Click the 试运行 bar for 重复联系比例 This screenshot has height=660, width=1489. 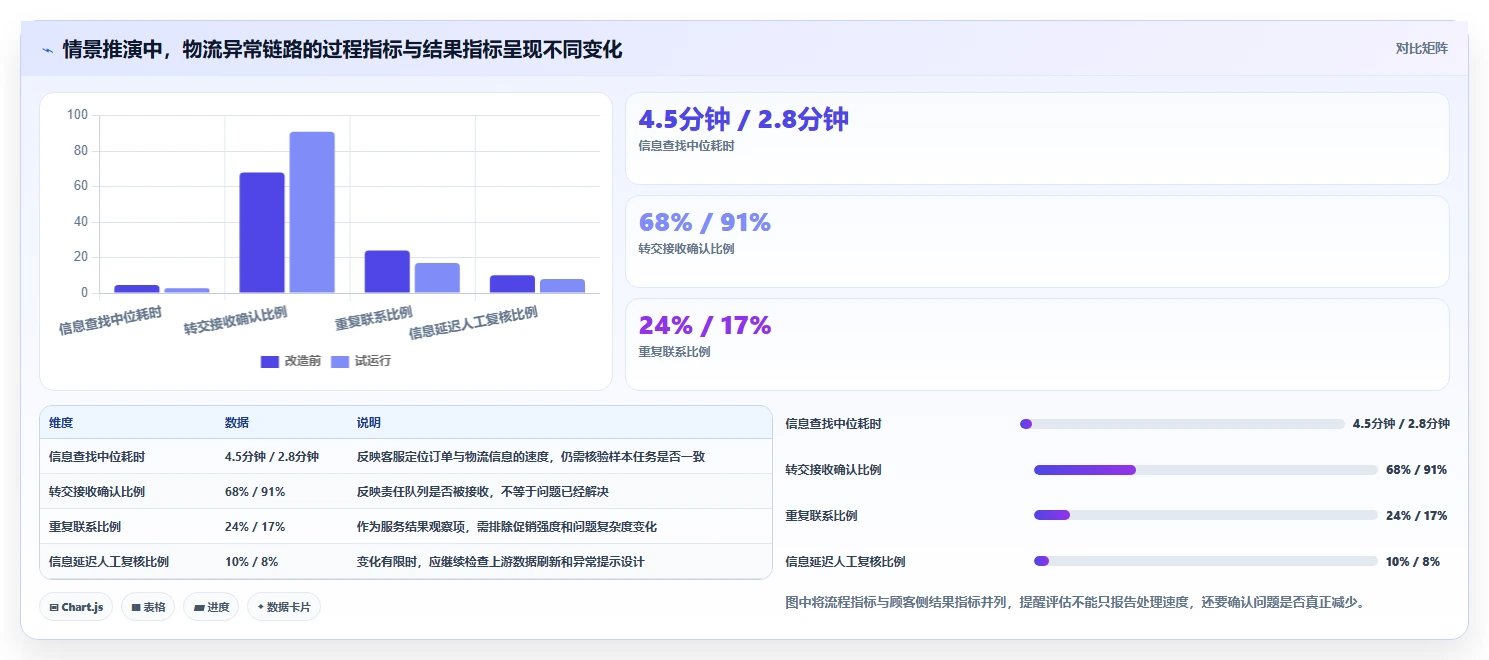pos(437,278)
